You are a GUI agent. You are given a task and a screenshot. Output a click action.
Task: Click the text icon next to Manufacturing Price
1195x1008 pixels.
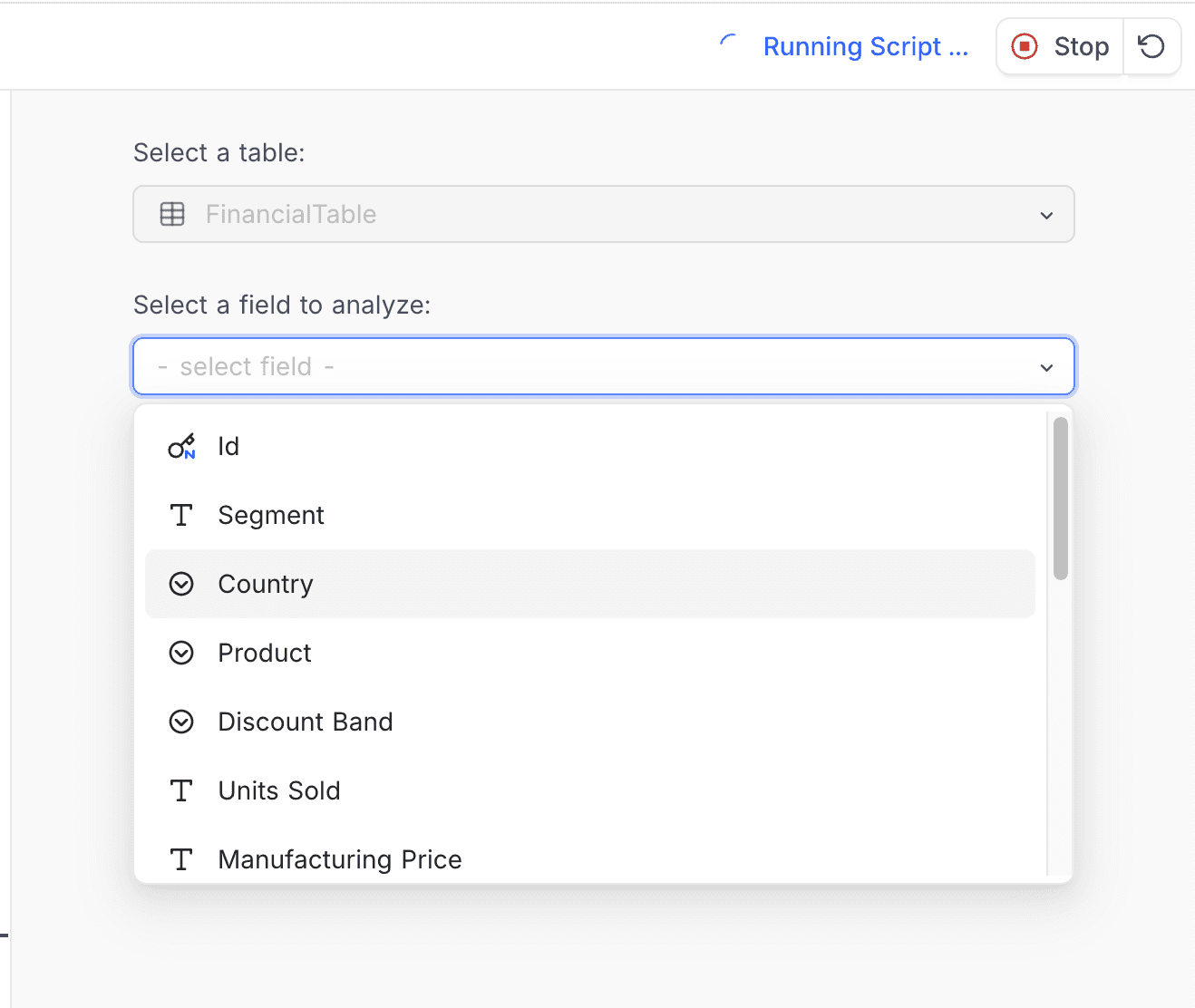coord(181,859)
